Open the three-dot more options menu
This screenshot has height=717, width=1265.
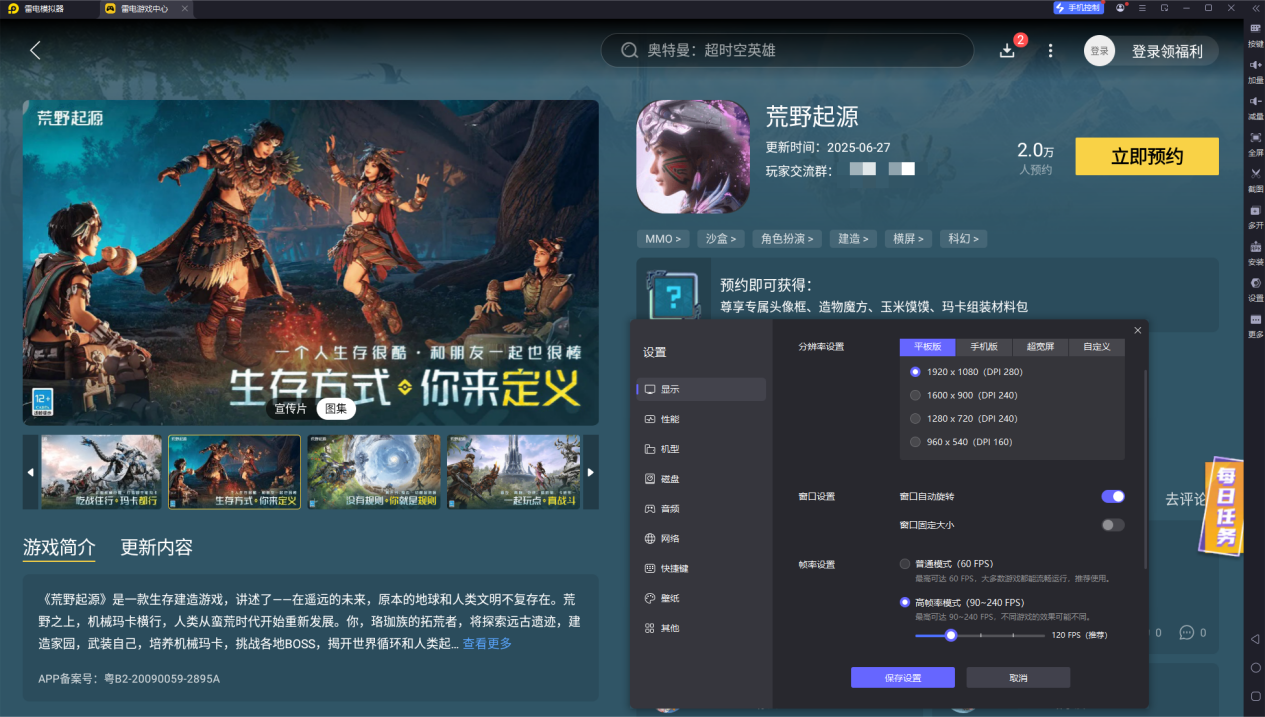click(1050, 50)
